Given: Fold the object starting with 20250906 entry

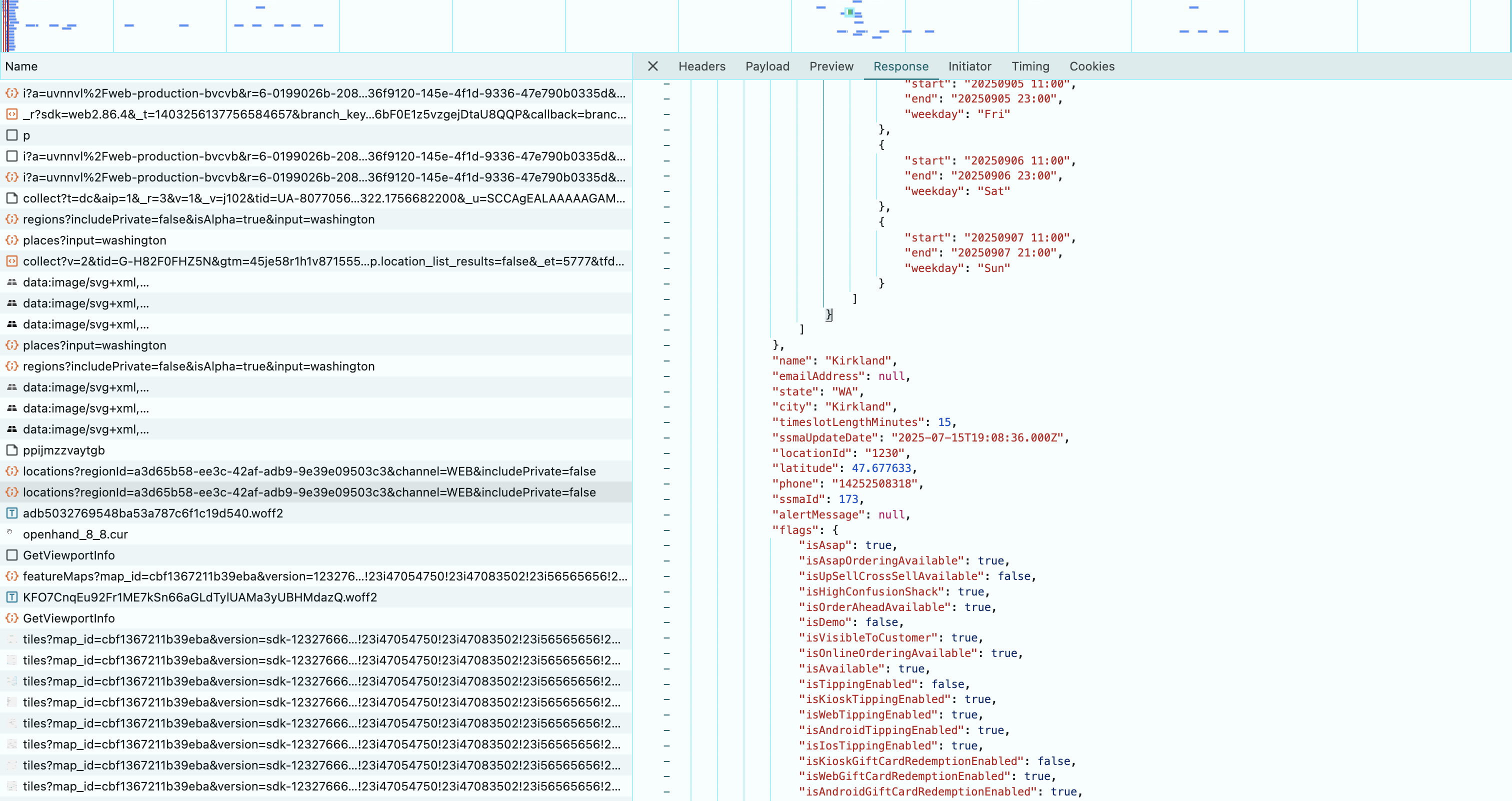Looking at the screenshot, I should tap(667, 145).
